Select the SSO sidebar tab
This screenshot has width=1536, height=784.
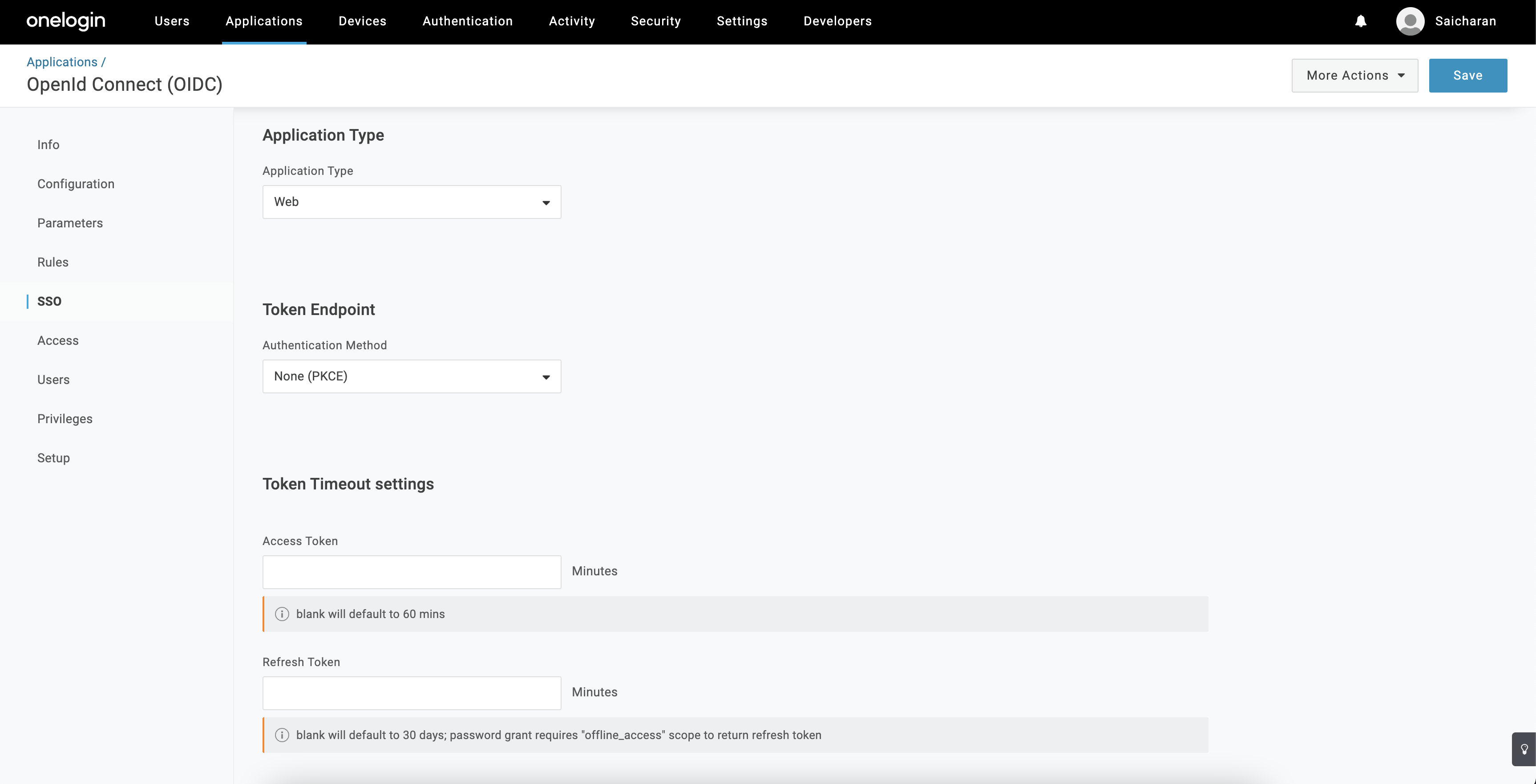click(49, 302)
